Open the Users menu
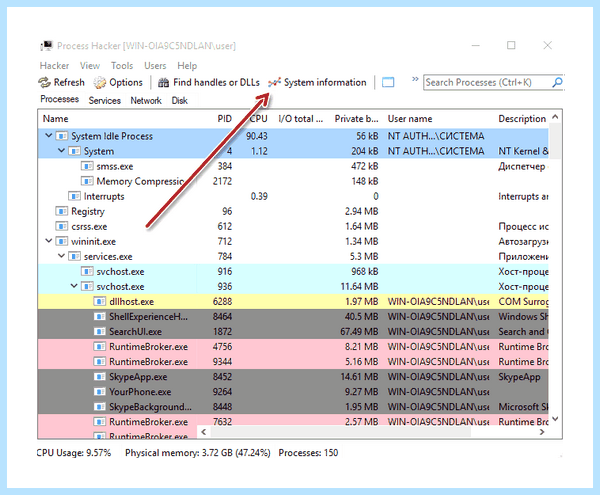 155,66
